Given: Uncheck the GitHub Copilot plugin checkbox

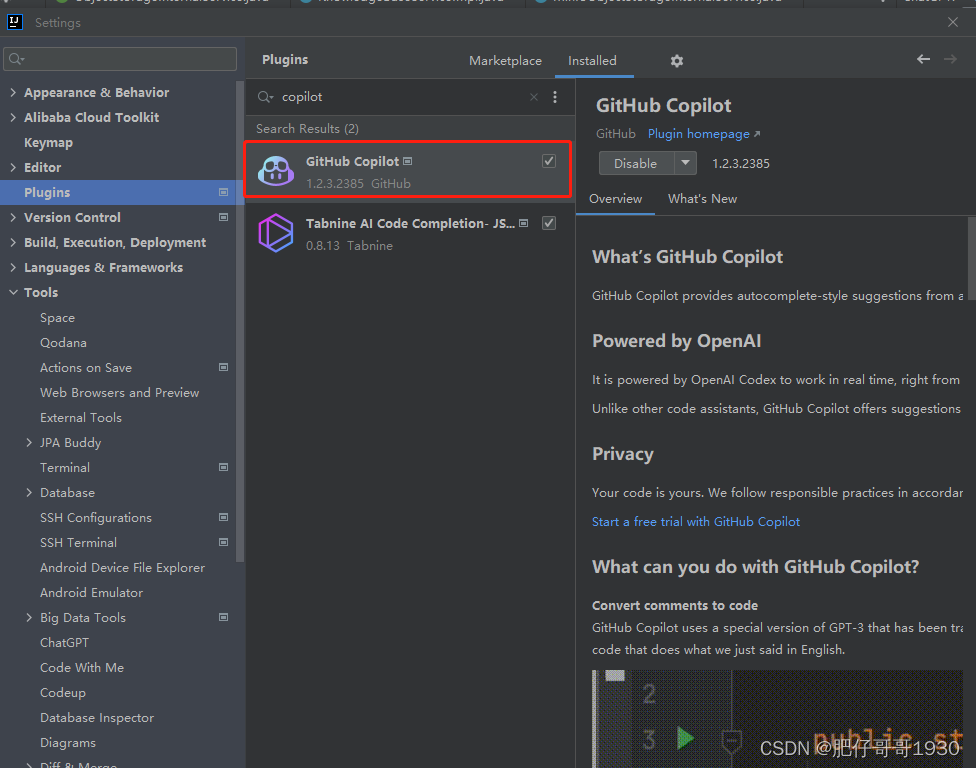Looking at the screenshot, I should [x=548, y=161].
